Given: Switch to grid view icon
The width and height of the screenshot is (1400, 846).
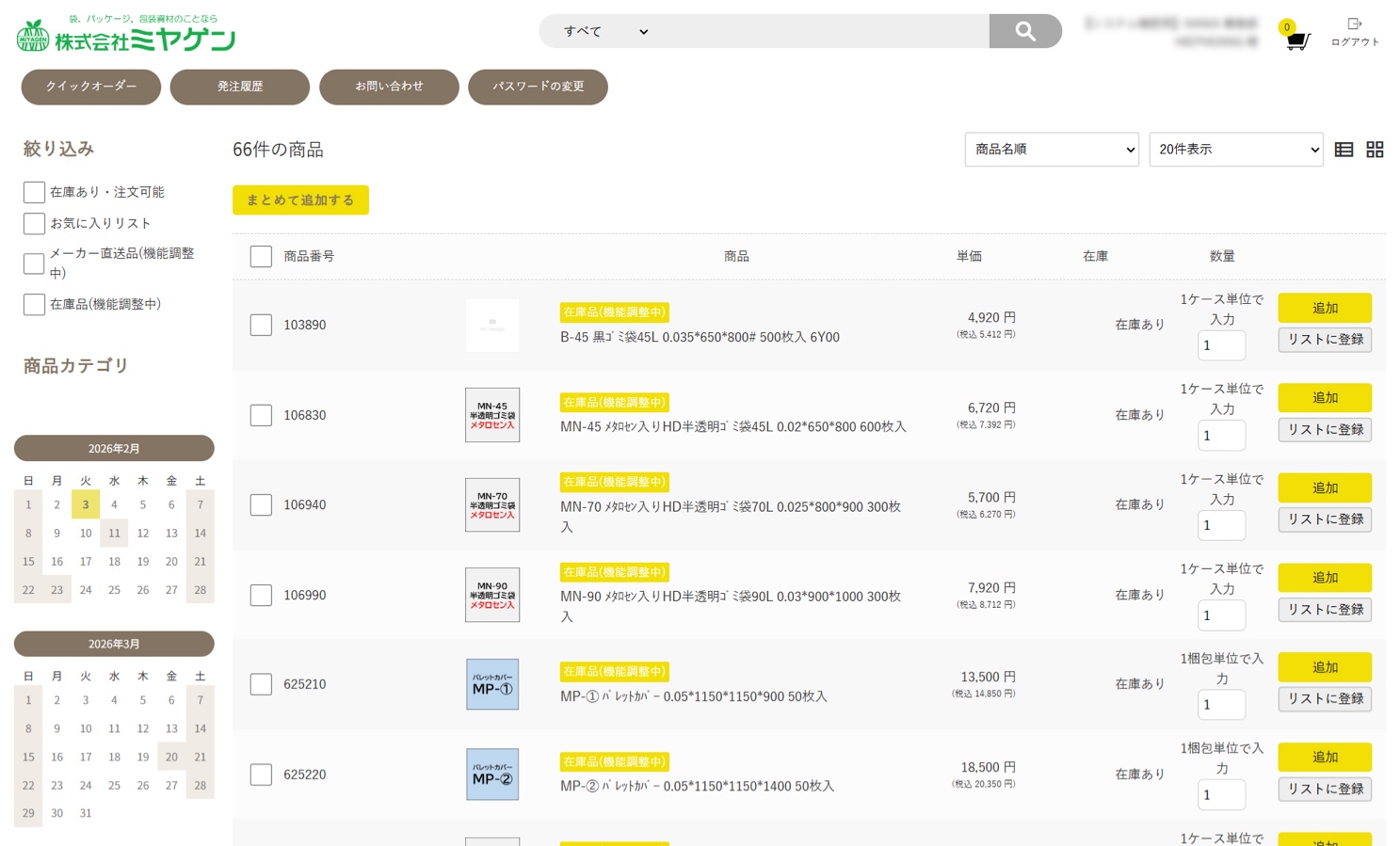Looking at the screenshot, I should (x=1375, y=150).
